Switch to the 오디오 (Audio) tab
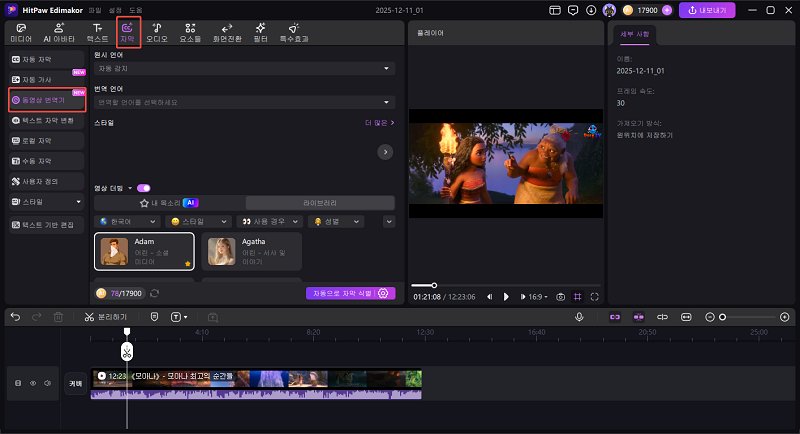 coord(157,33)
